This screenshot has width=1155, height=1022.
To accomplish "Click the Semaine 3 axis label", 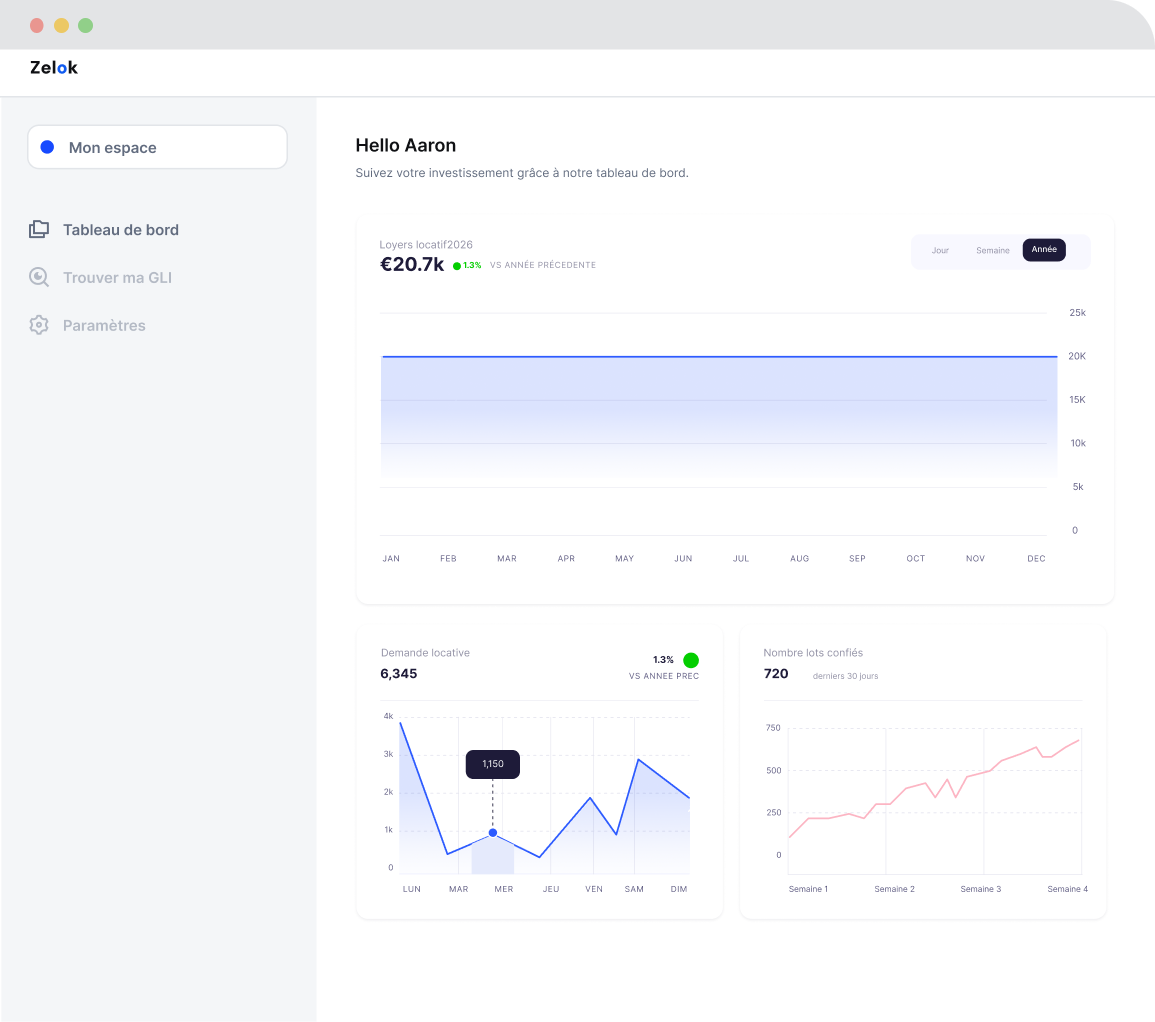I will pyautogui.click(x=980, y=889).
